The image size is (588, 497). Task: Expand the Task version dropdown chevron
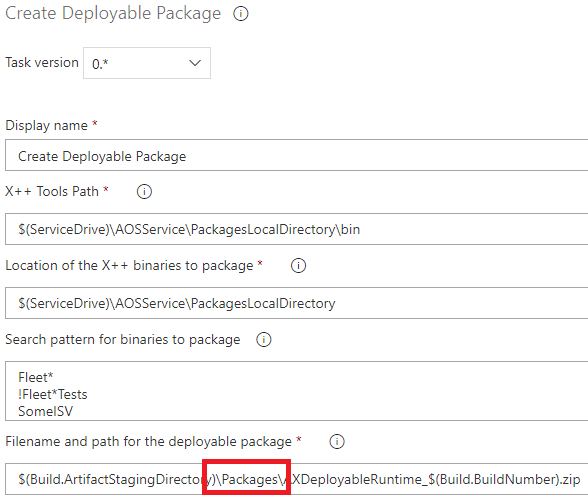[x=195, y=63]
